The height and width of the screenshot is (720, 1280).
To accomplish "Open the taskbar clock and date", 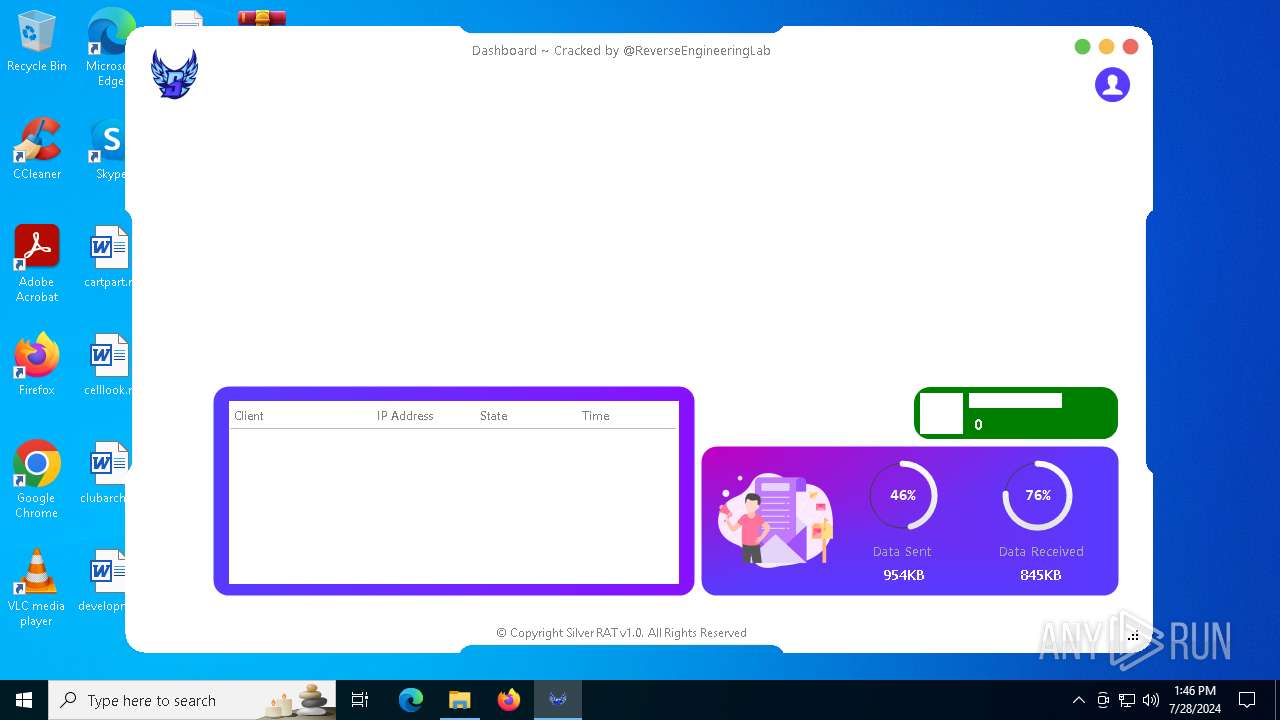I will pos(1195,700).
